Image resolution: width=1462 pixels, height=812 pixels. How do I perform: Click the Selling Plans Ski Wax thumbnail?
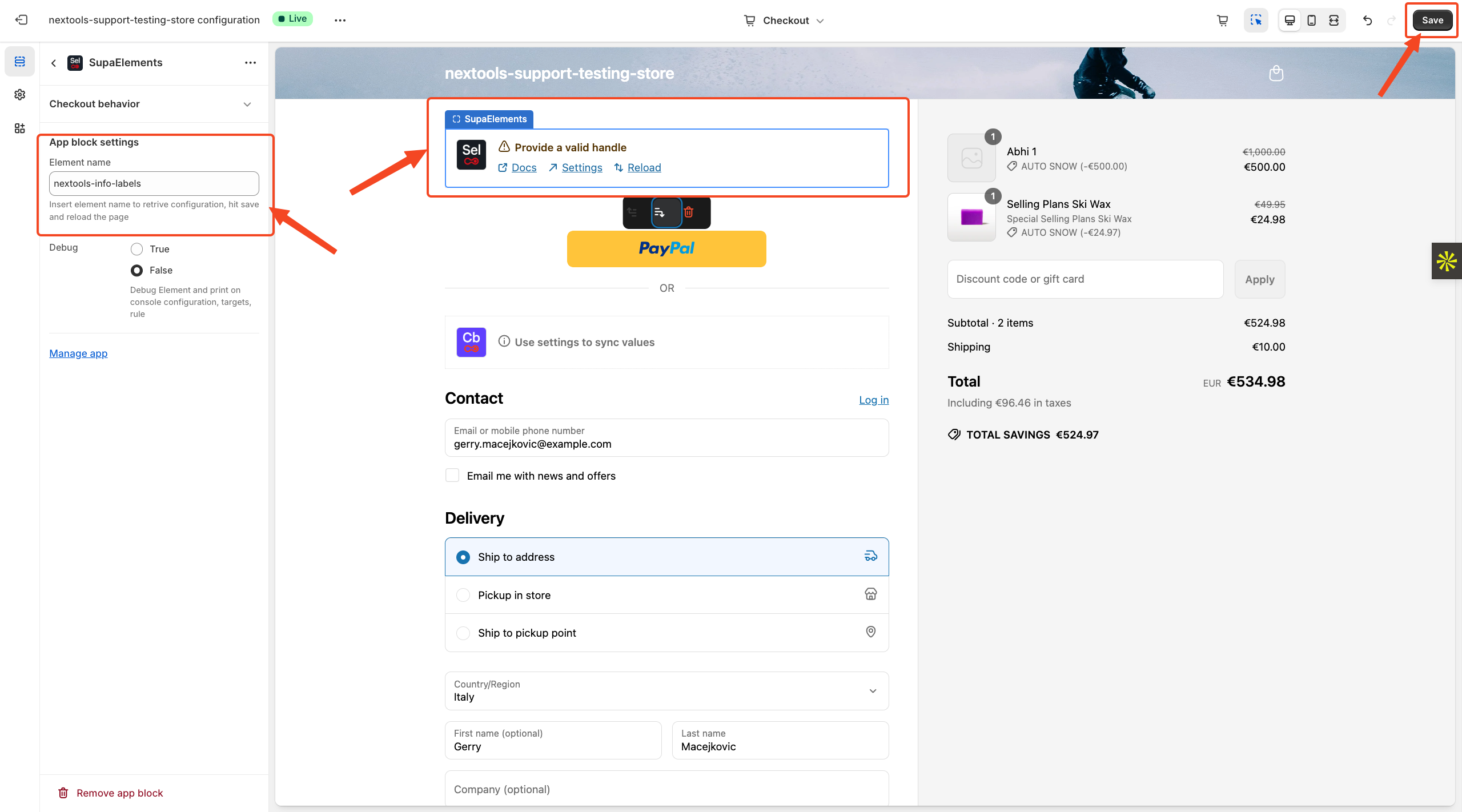(x=971, y=217)
